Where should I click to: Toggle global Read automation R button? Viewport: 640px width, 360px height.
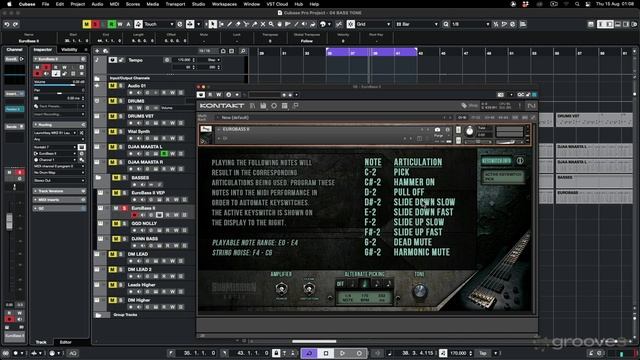[x=111, y=24]
